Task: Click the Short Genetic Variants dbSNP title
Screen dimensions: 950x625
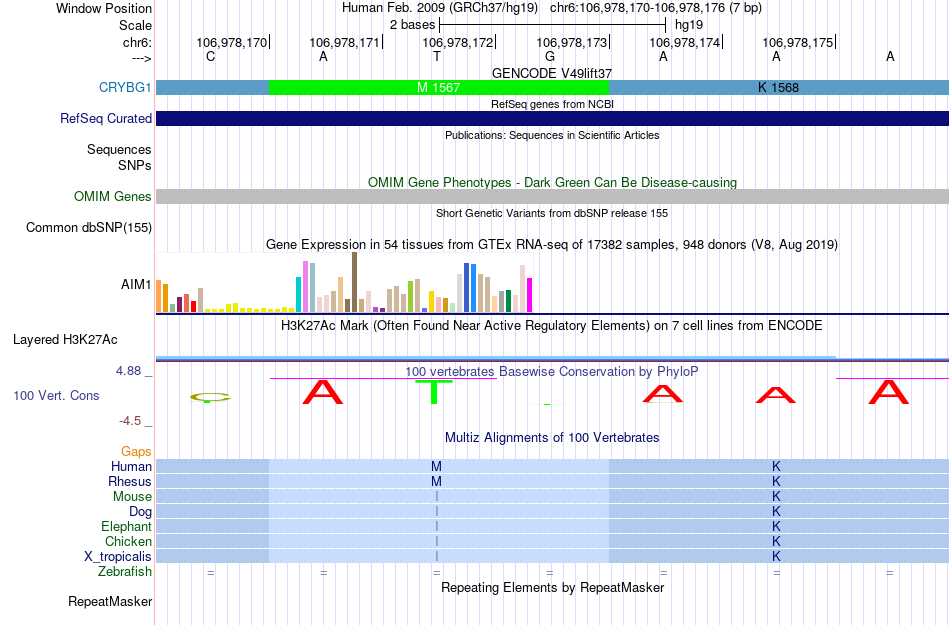Action: coord(552,213)
